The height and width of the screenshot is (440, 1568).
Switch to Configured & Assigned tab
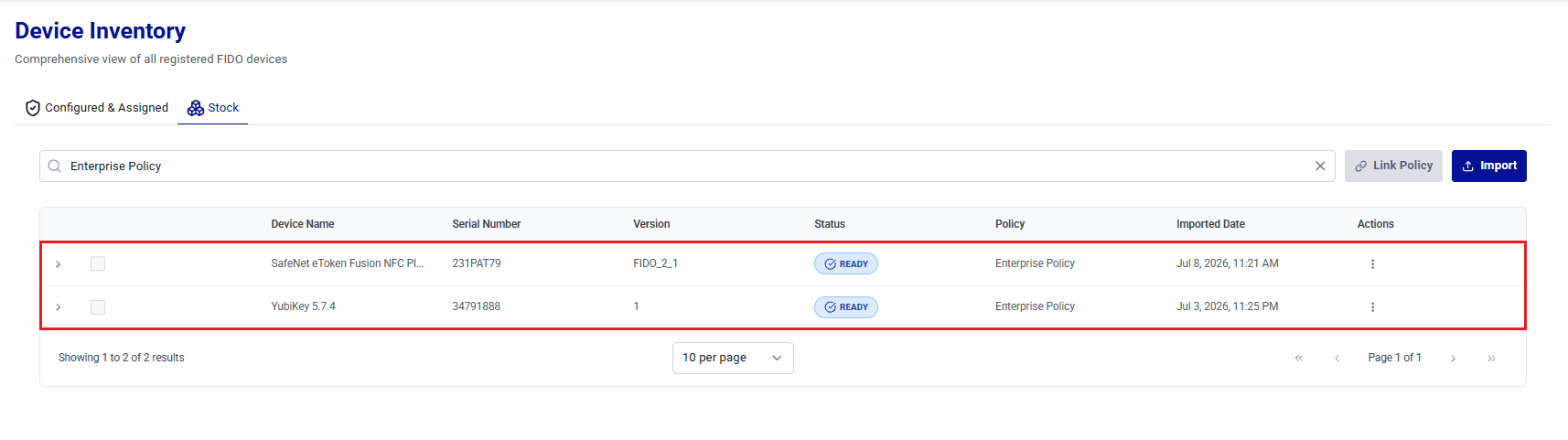pos(97,108)
